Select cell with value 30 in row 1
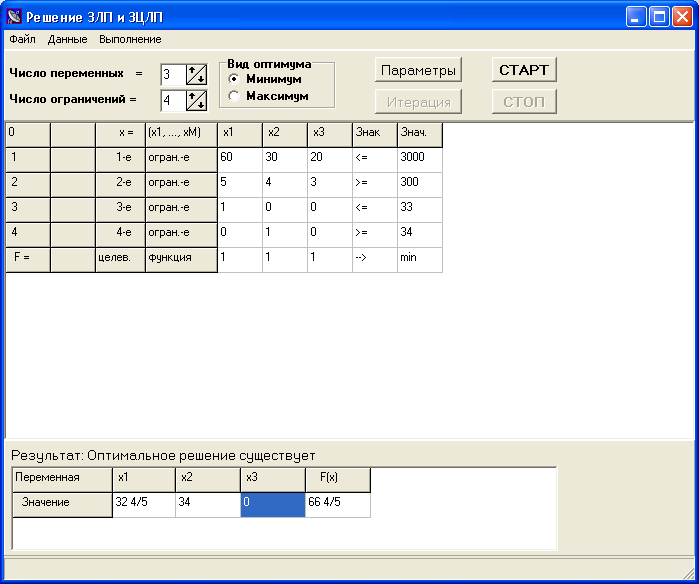Image resolution: width=699 pixels, height=584 pixels. click(285, 160)
